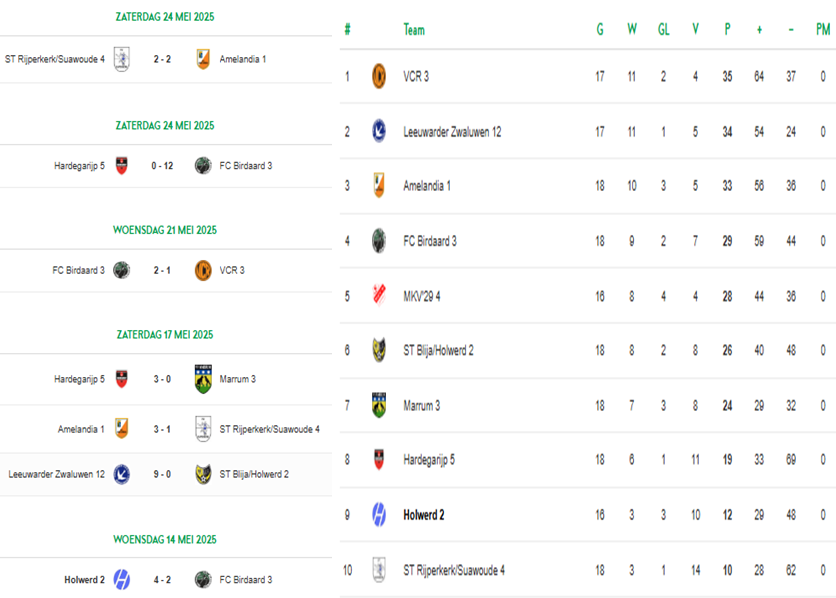Viewport: 836px width, 598px height.
Task: Click the P points column header
Action: (x=727, y=29)
